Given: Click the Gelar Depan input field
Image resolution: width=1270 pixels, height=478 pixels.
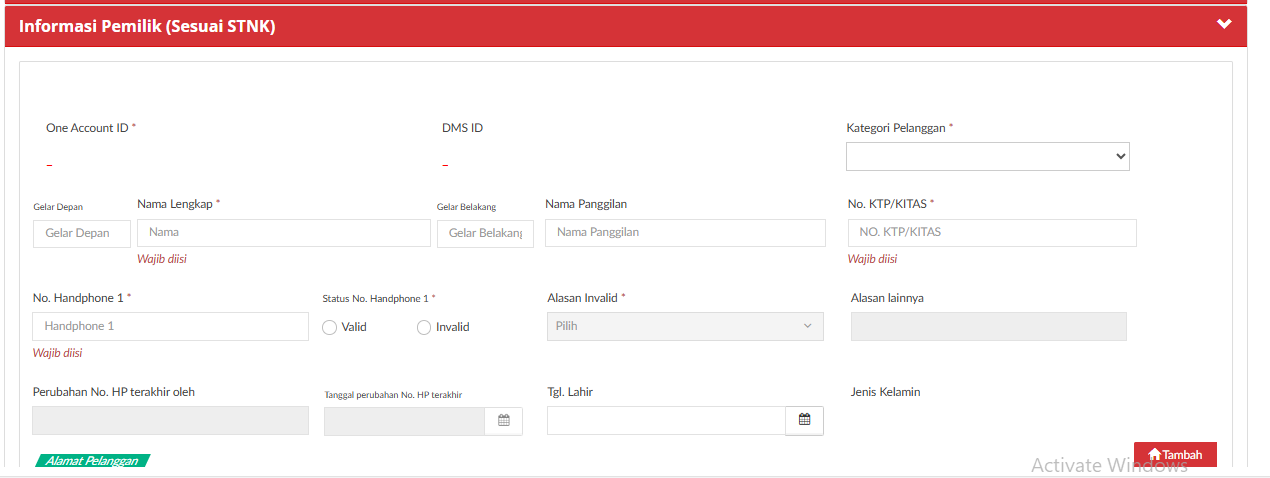Looking at the screenshot, I should (81, 233).
